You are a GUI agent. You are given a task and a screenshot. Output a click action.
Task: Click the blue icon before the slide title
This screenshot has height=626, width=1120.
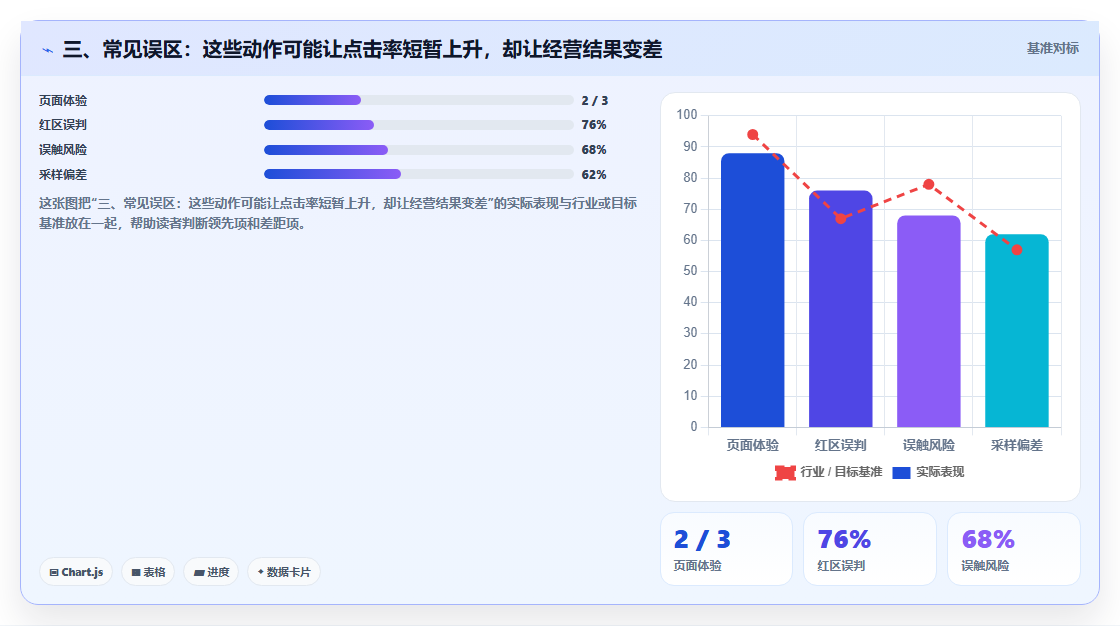(48, 50)
